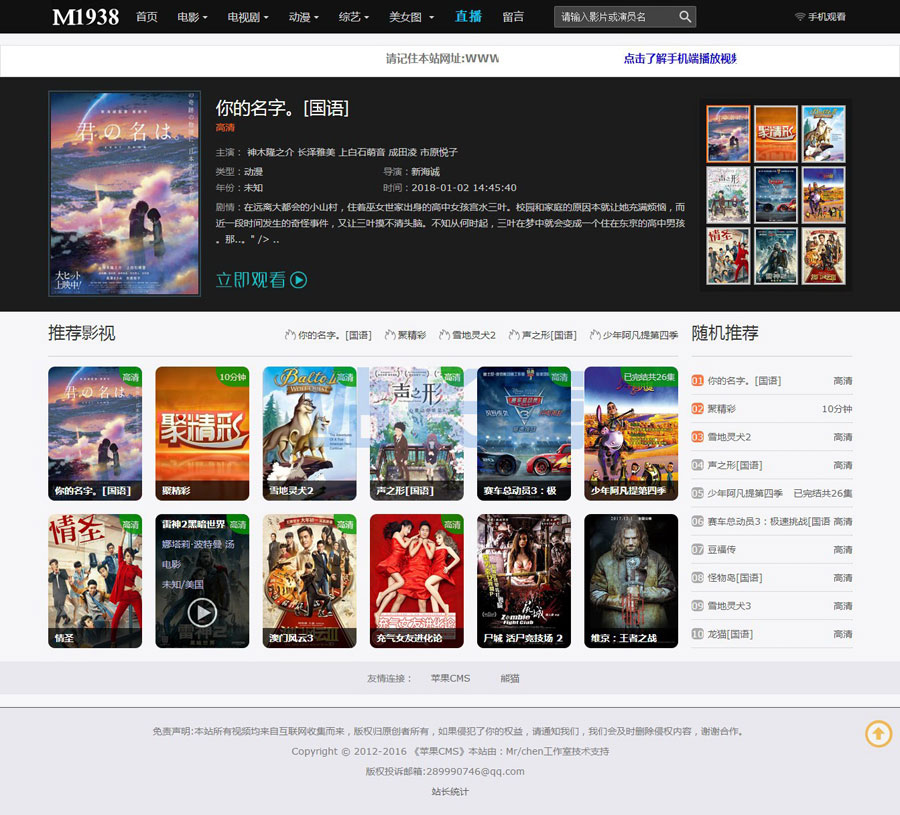The image size is (900, 815).
Task: Open the 电影 dropdown menu
Action: (x=190, y=17)
